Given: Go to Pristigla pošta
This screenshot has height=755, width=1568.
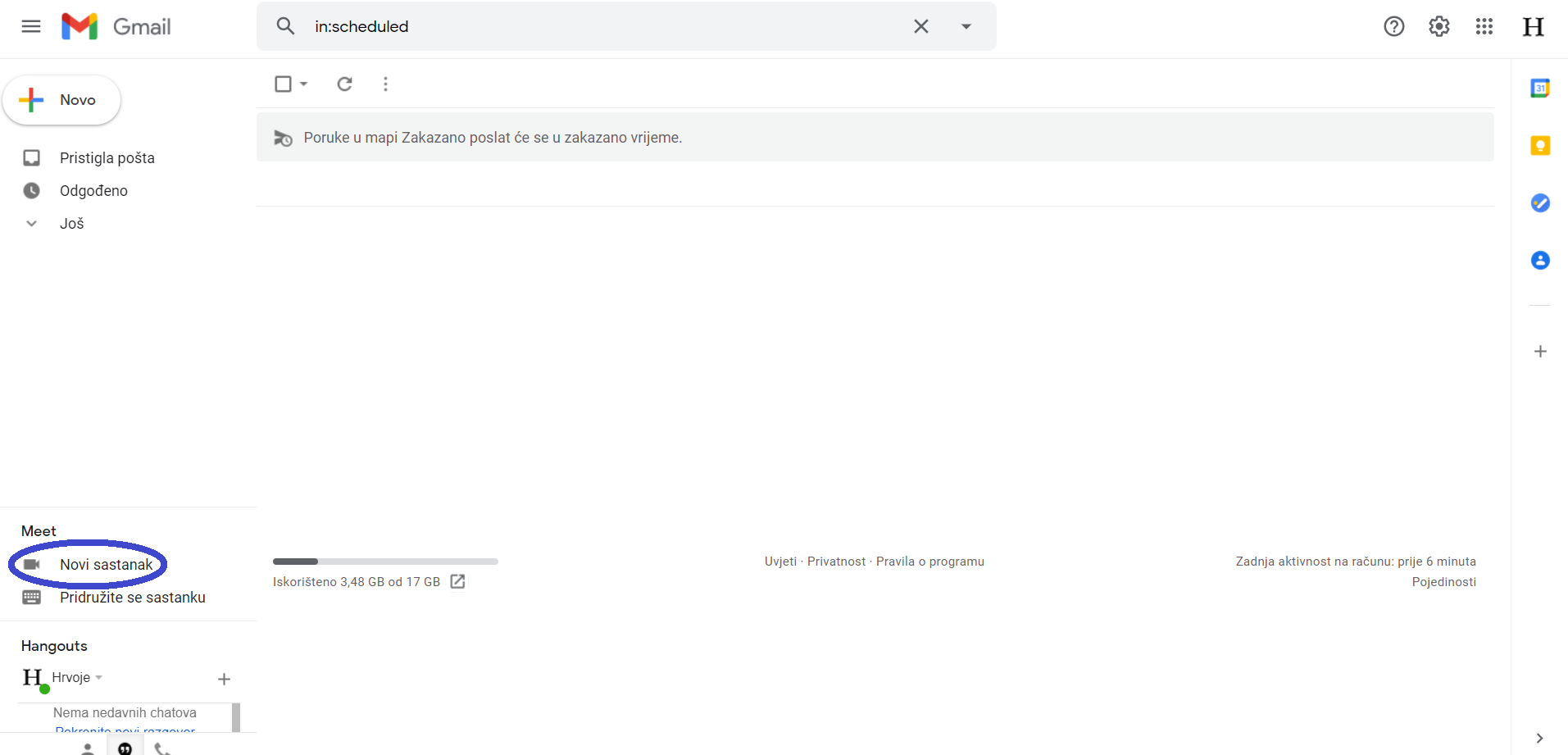Looking at the screenshot, I should (107, 157).
